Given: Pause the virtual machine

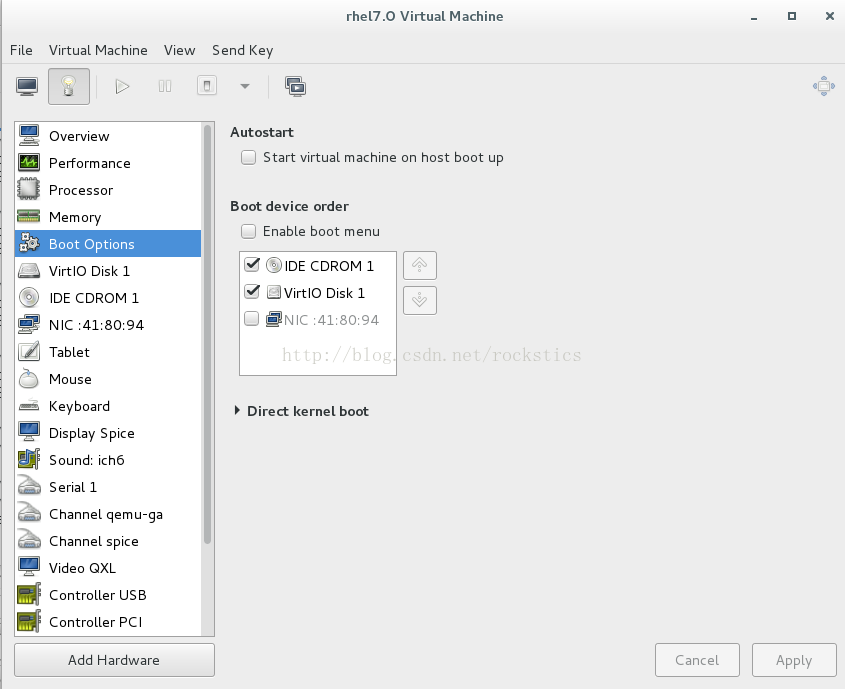Looking at the screenshot, I should click(x=165, y=86).
